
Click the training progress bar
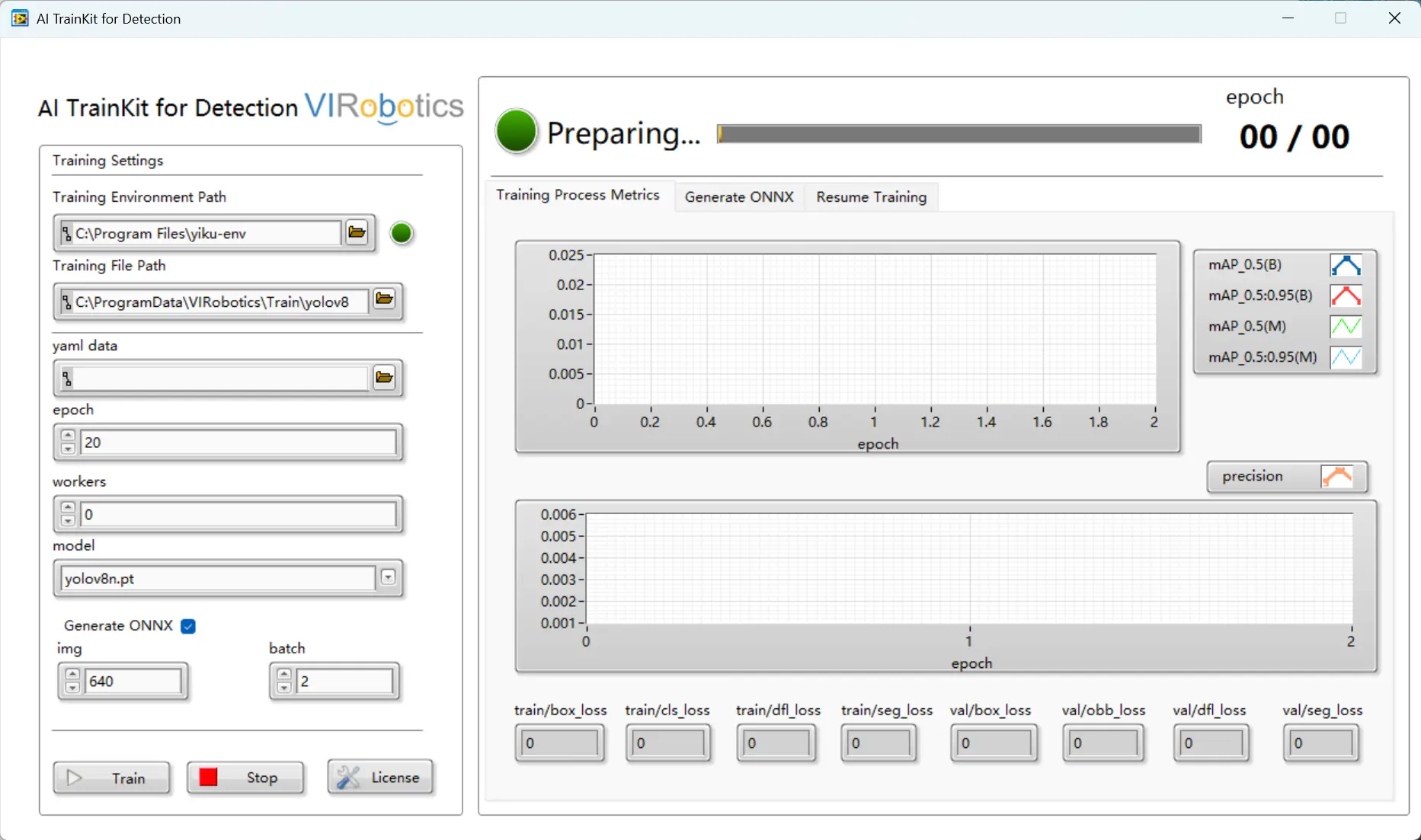click(x=959, y=135)
